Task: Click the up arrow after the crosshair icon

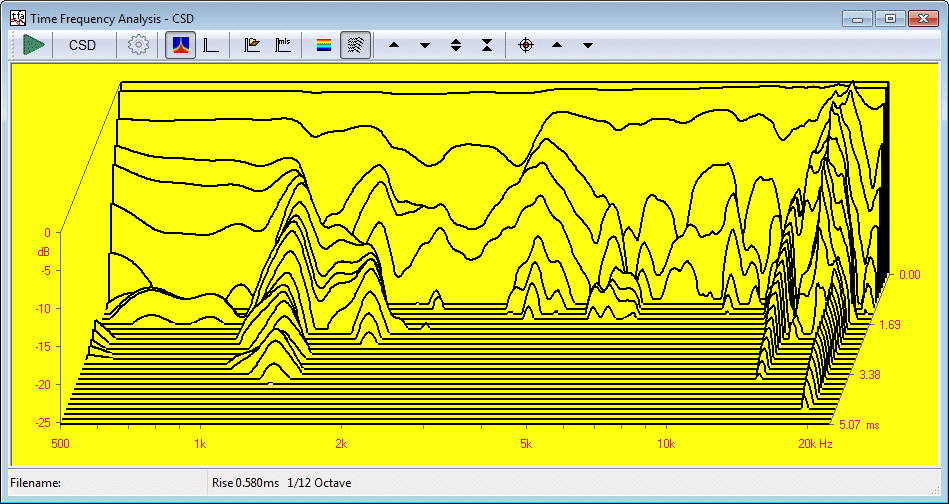Action: (x=557, y=45)
